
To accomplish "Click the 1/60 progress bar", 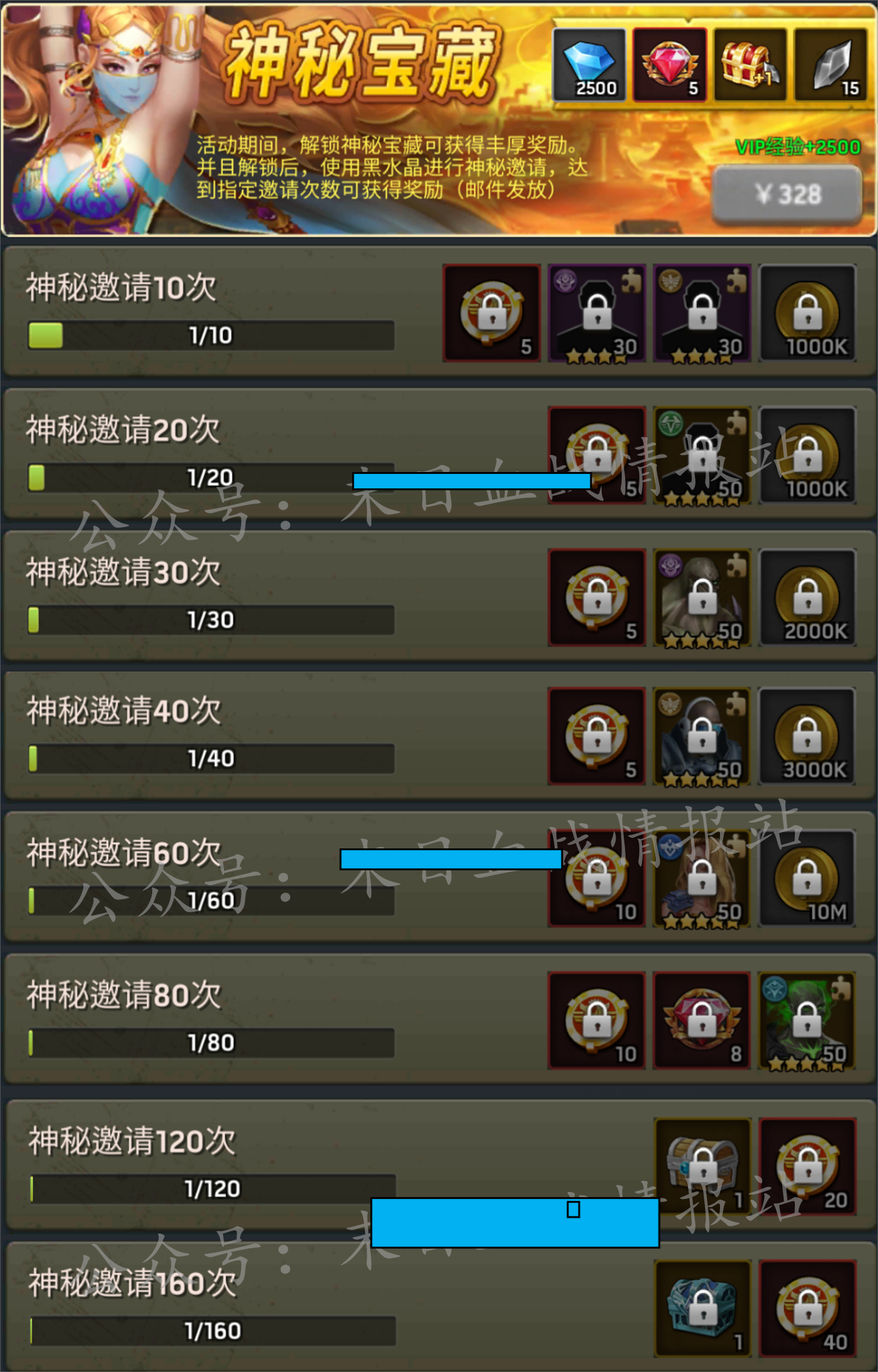I will click(211, 901).
